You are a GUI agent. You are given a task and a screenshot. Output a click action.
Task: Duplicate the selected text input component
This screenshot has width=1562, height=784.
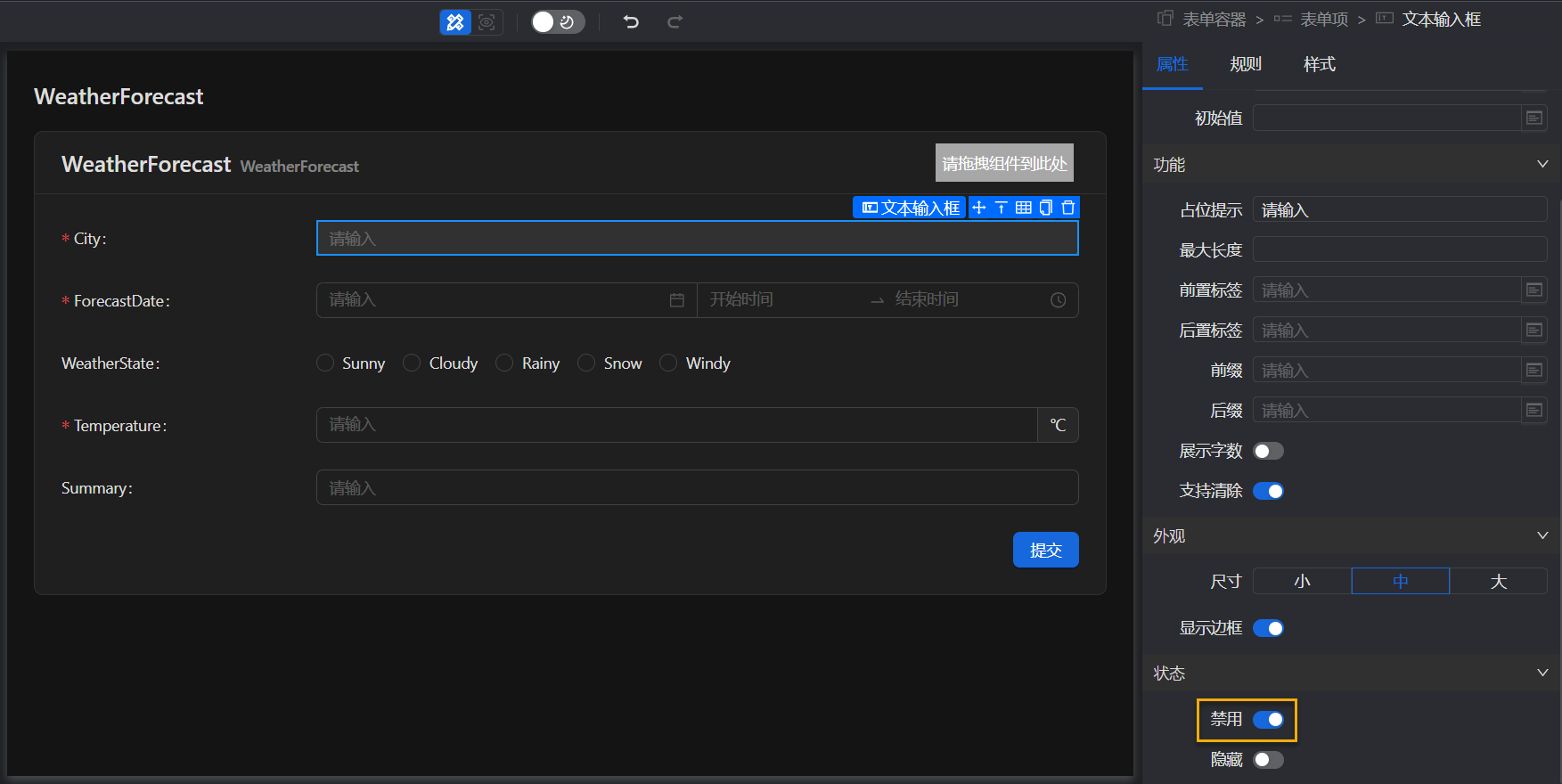click(1046, 208)
